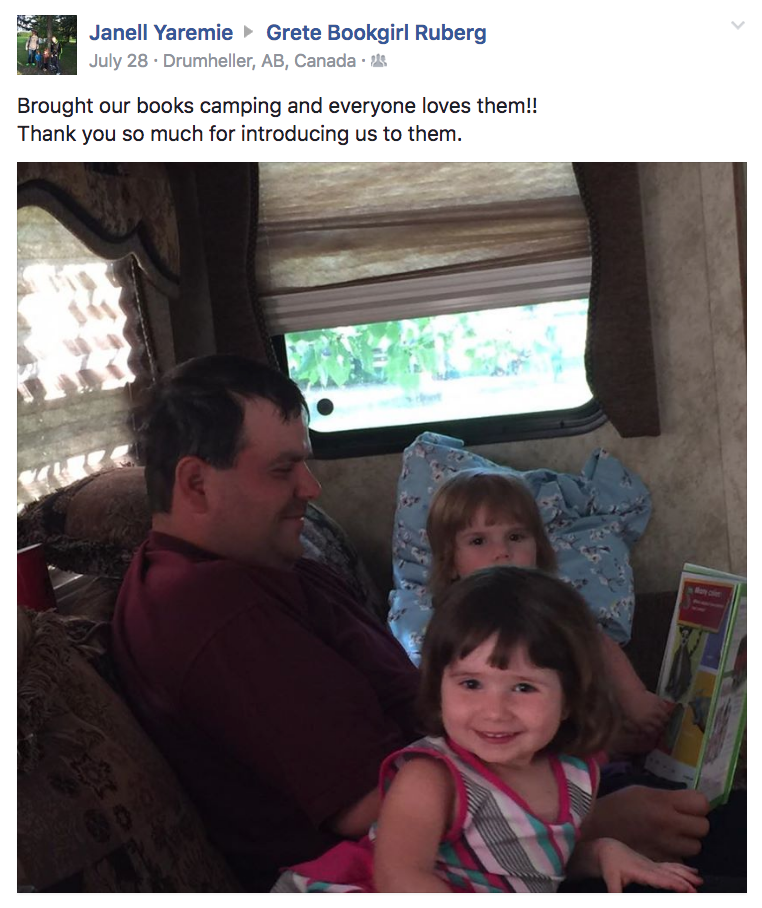
Task: Open Janell Yaremie's profile picture thumbnail
Action: pyautogui.click(x=47, y=45)
